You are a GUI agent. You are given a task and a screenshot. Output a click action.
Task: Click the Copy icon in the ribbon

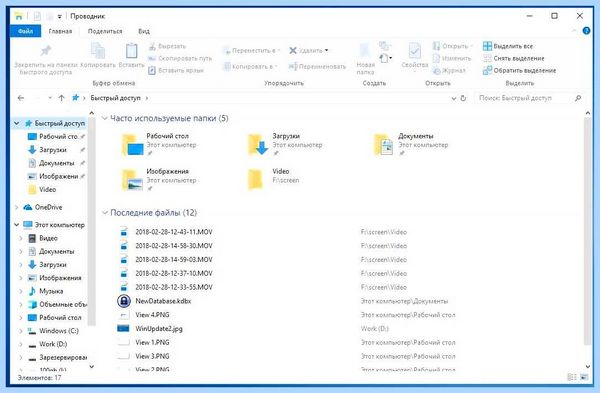coord(98,51)
